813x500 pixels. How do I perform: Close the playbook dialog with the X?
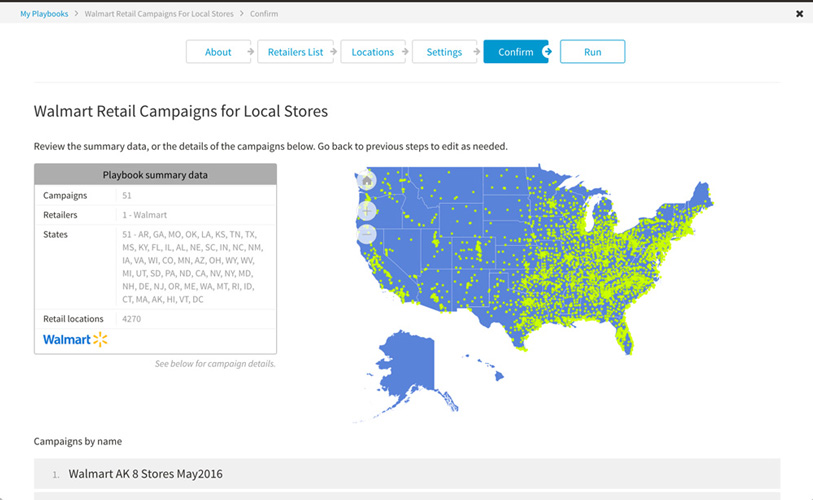pyautogui.click(x=799, y=14)
